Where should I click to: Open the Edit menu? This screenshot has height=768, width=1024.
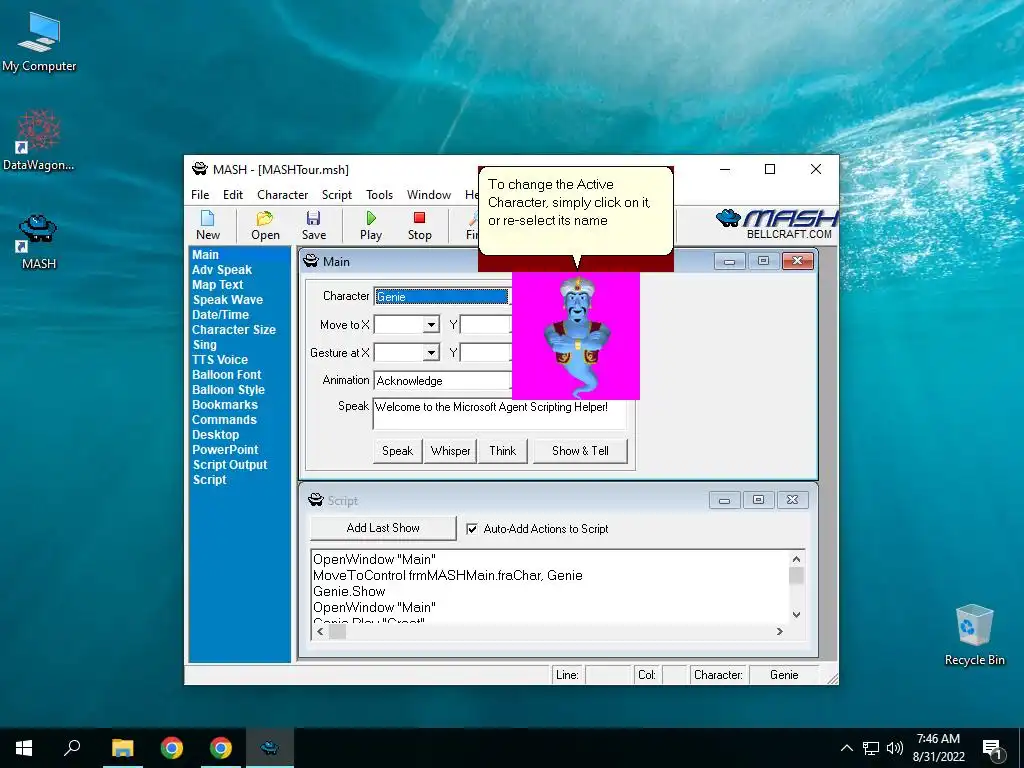232,195
